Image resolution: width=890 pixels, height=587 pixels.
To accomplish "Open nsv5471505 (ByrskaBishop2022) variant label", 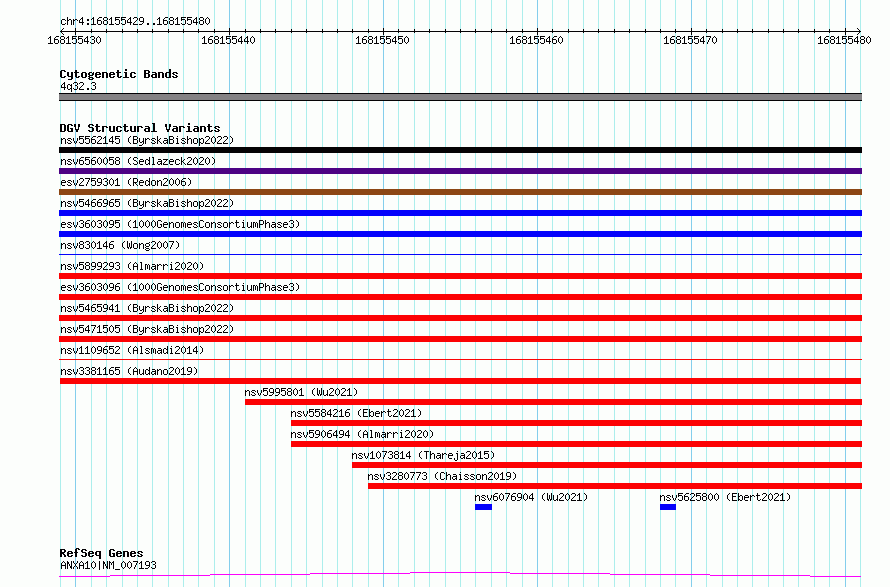I will pos(147,329).
